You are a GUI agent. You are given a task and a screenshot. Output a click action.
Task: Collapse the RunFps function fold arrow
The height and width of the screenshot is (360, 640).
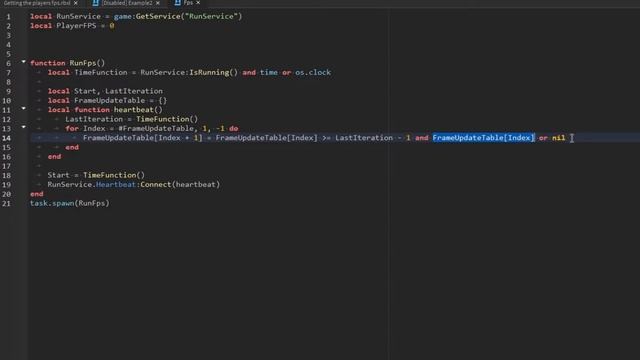pos(24,62)
